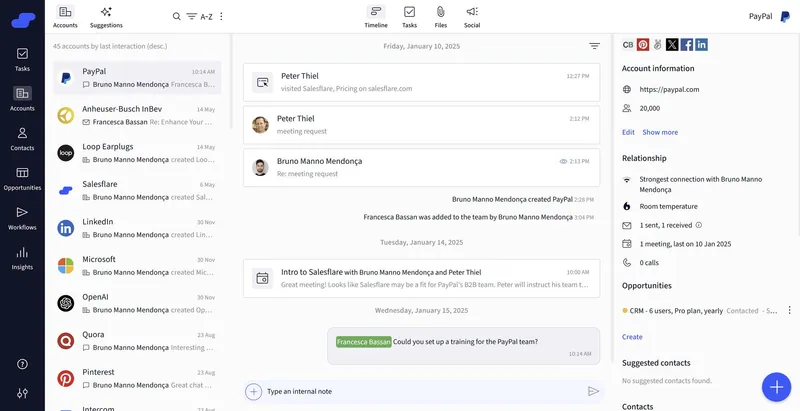
Task: Select Pinterest account in list
Action: (x=137, y=378)
